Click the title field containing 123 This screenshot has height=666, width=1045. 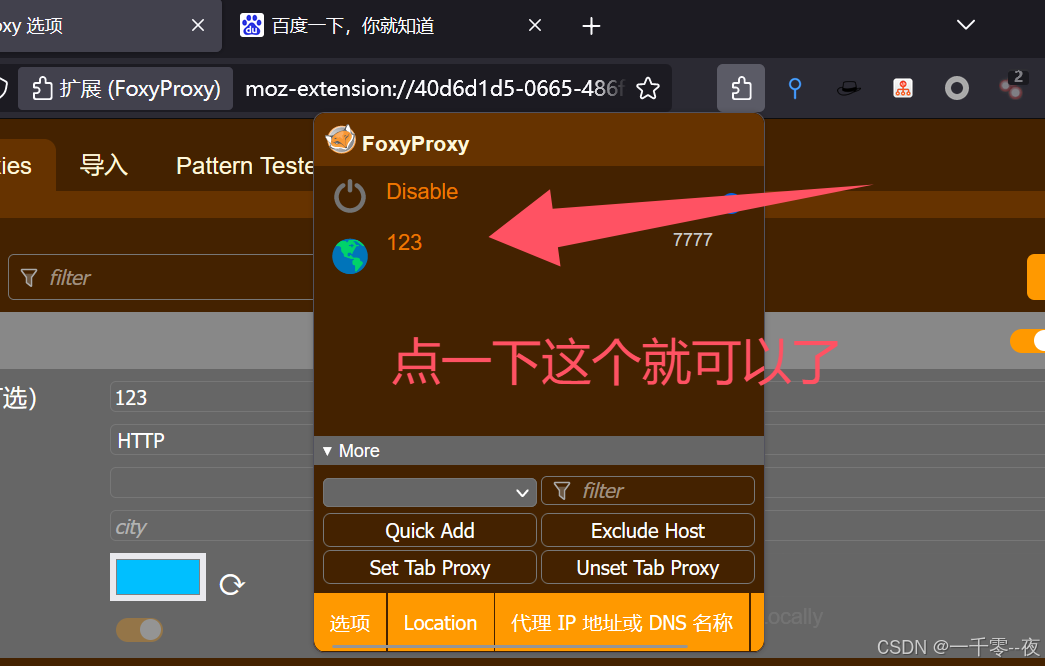(x=212, y=397)
